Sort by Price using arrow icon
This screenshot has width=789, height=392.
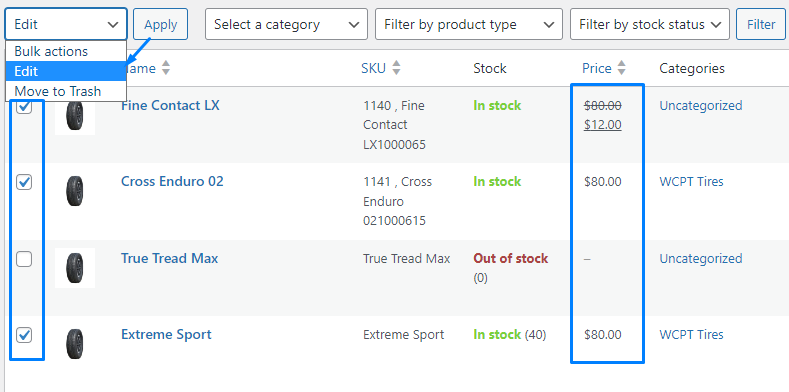621,68
